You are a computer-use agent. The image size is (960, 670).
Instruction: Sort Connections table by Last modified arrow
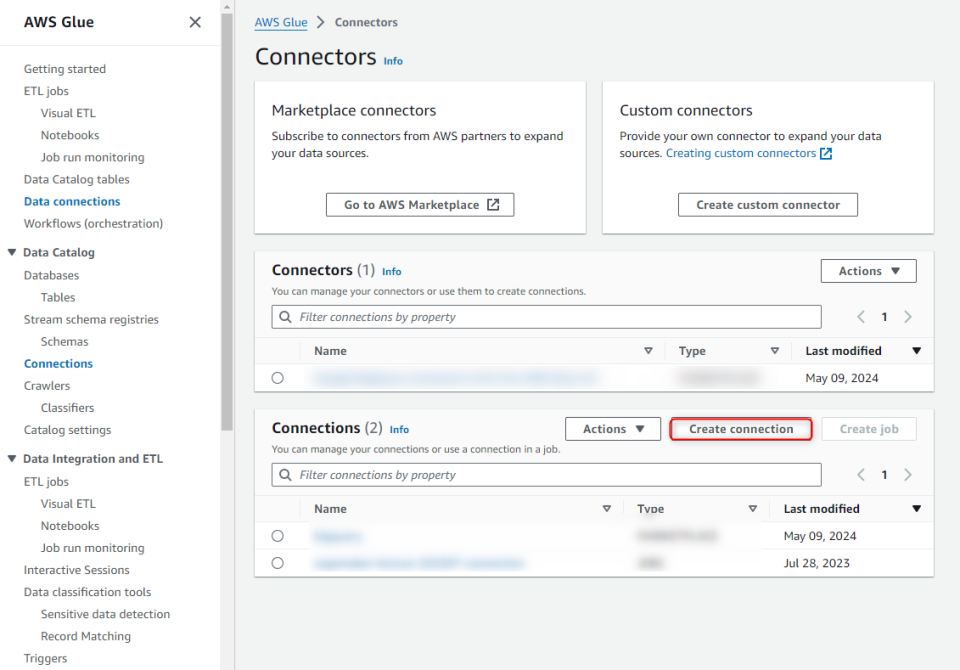[917, 509]
